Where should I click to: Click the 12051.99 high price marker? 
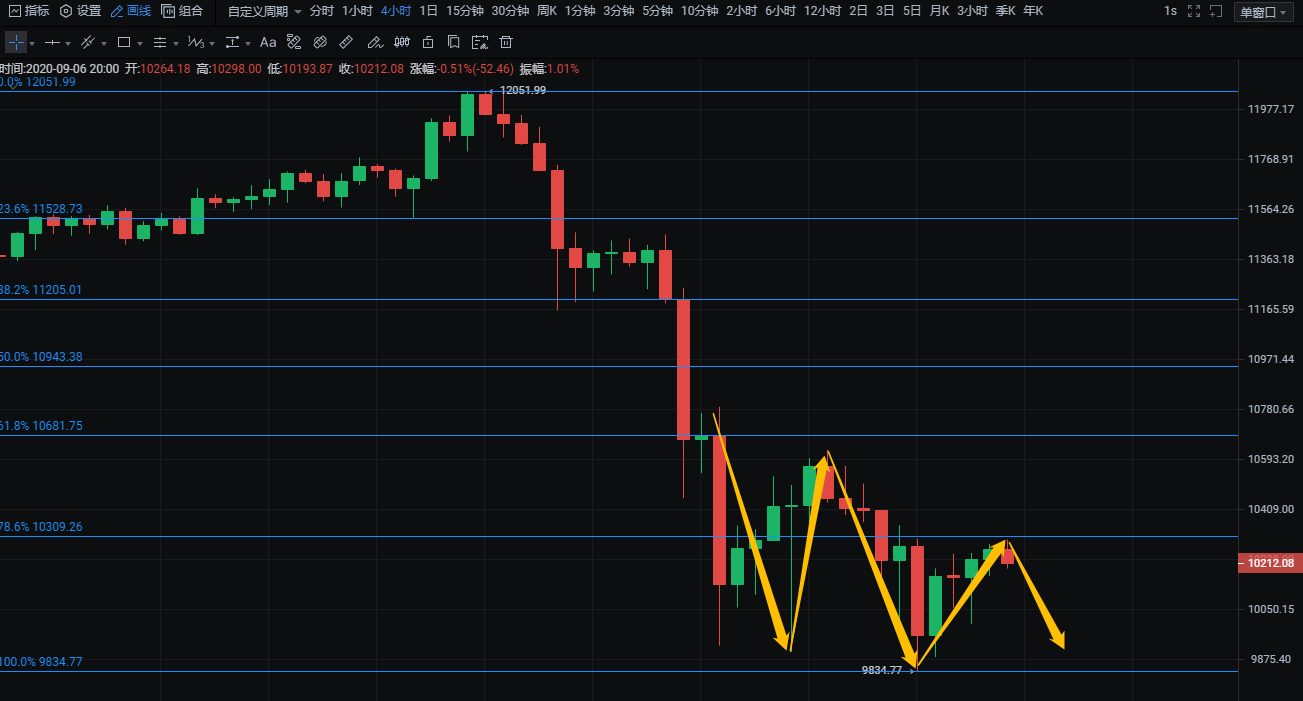(522, 90)
